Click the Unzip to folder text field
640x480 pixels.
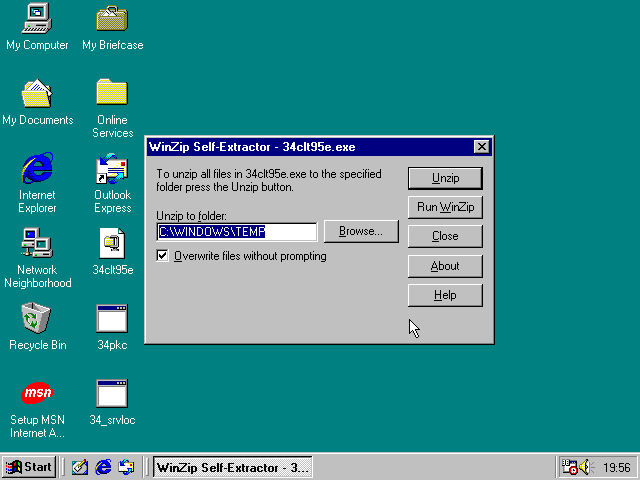click(x=237, y=232)
